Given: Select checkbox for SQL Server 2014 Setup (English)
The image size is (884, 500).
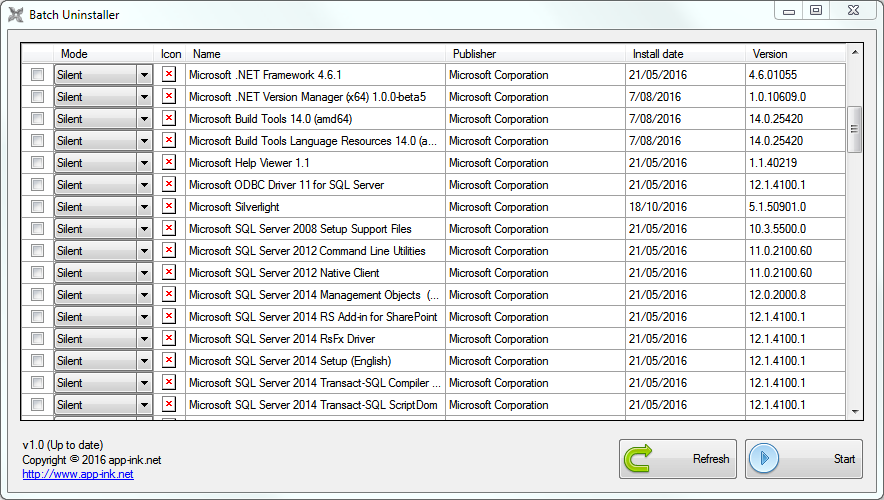Looking at the screenshot, I should tap(38, 360).
